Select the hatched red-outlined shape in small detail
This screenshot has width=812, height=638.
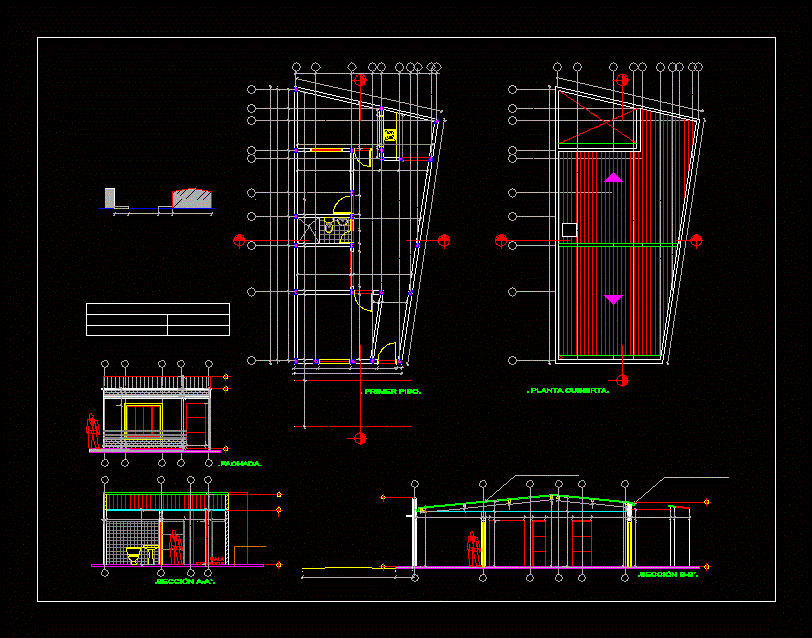pos(191,198)
